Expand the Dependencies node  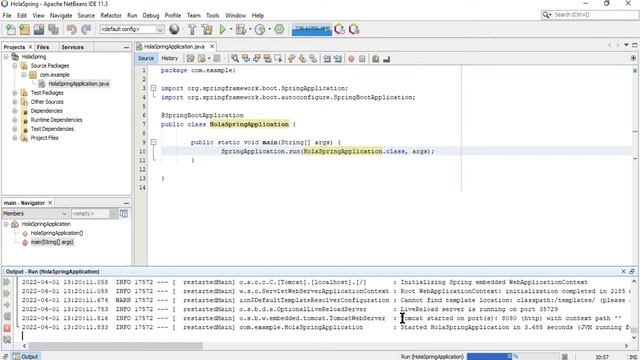coord(15,111)
